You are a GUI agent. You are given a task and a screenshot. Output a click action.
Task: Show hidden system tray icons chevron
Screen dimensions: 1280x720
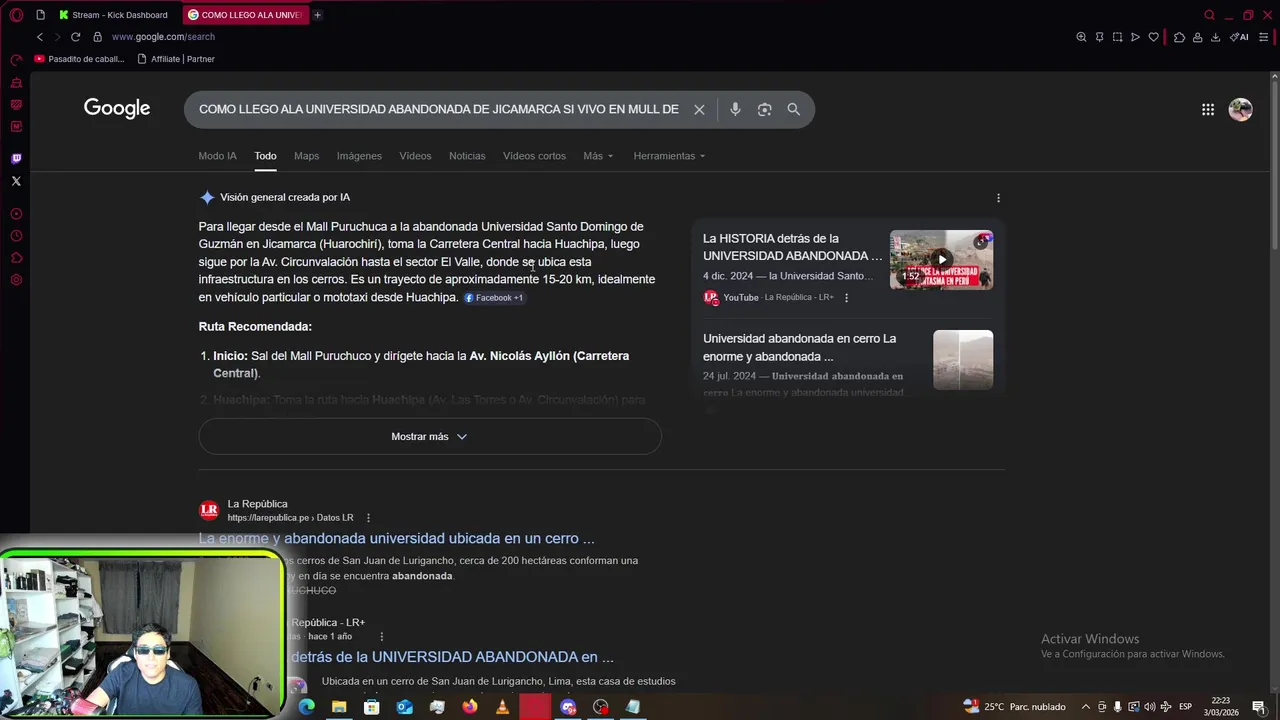click(x=1086, y=707)
